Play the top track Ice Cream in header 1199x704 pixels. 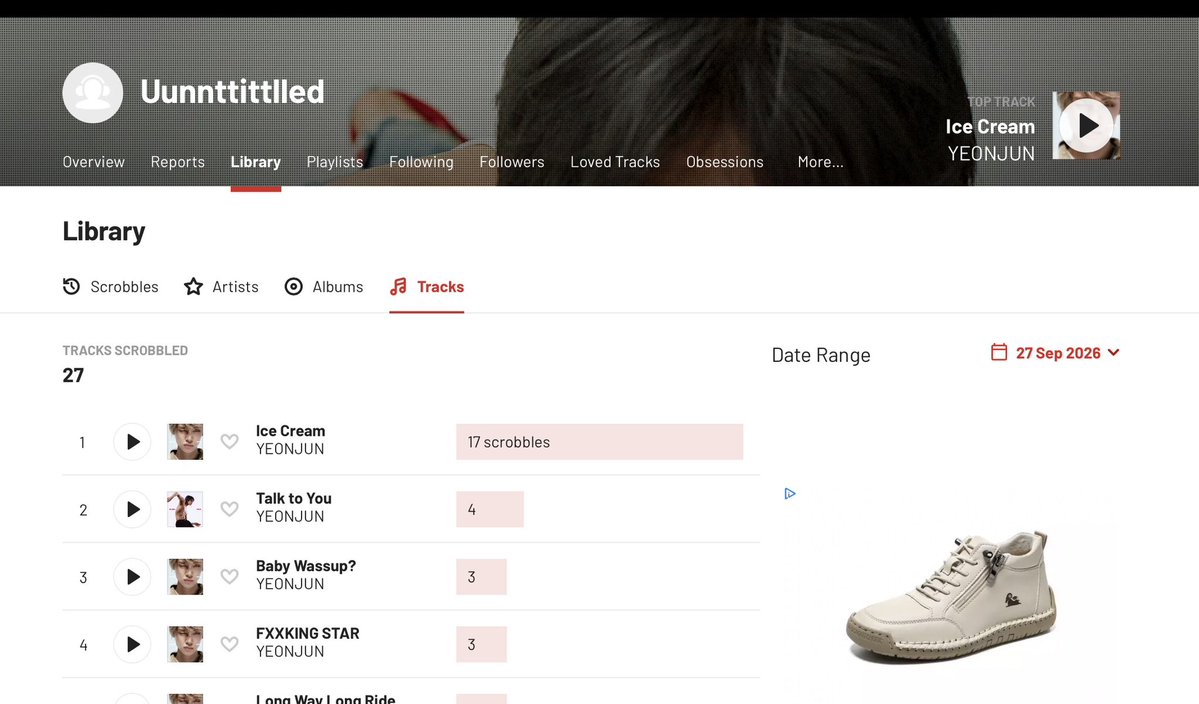[1086, 125]
